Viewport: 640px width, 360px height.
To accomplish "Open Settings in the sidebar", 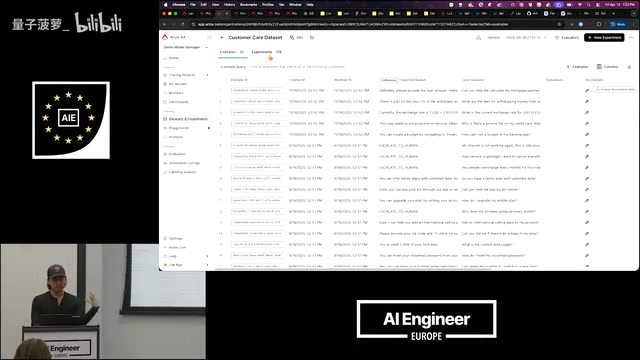I will 176,238.
